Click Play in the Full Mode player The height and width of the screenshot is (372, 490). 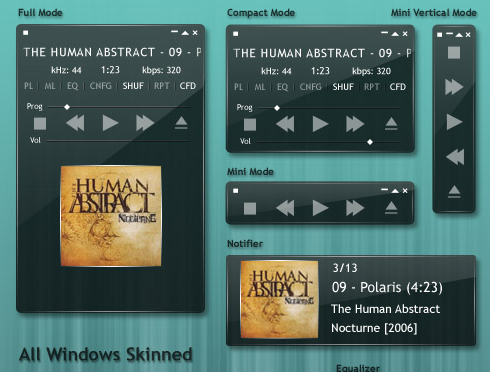point(110,123)
